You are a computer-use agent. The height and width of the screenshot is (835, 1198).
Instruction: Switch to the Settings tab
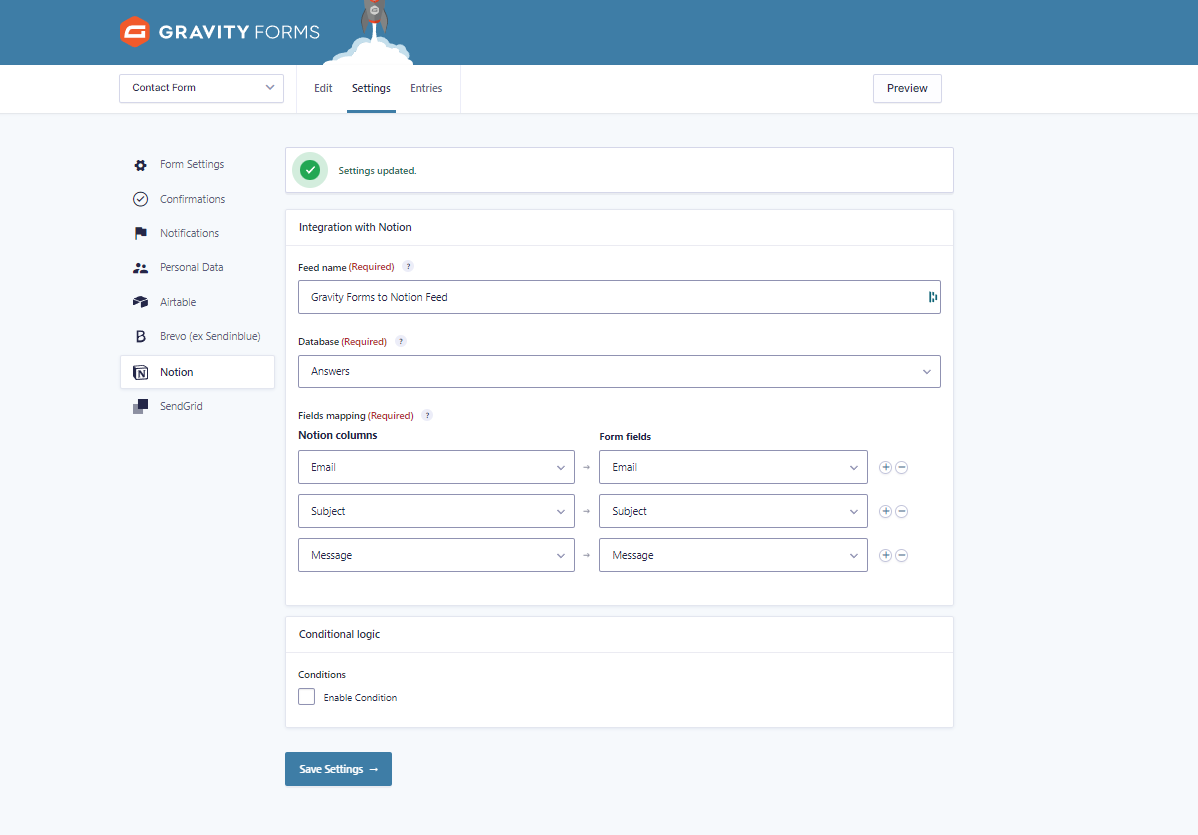click(x=371, y=89)
